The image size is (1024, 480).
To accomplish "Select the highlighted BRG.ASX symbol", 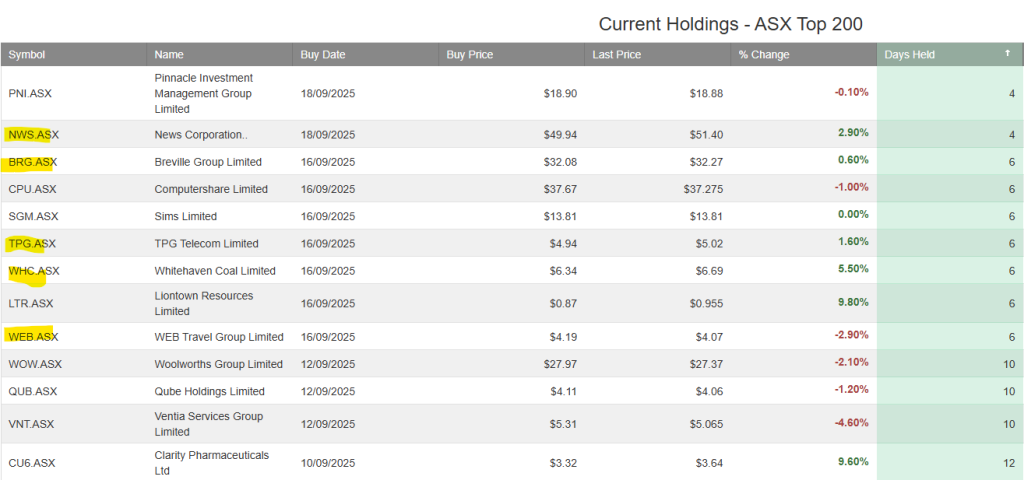I will coord(33,162).
